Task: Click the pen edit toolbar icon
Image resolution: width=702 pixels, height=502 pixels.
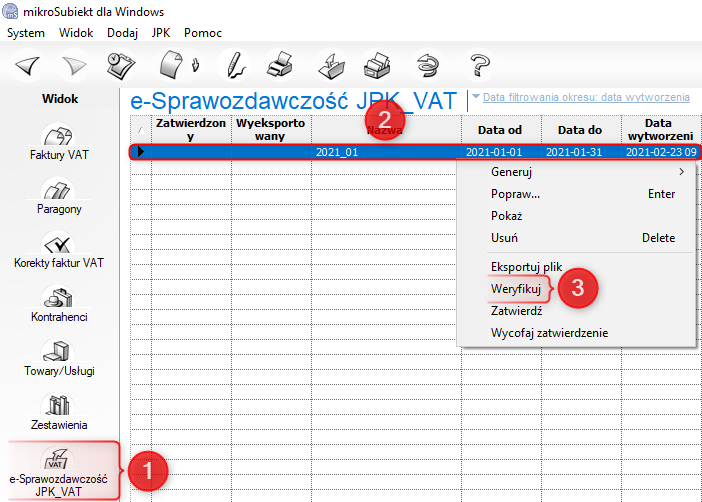Action: coord(235,66)
